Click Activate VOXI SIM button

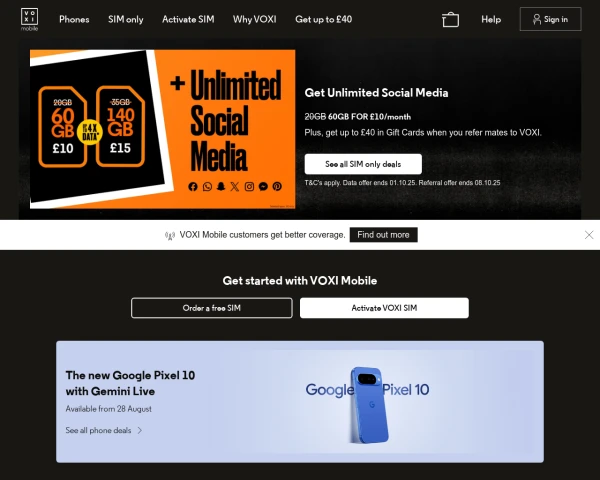coord(384,308)
